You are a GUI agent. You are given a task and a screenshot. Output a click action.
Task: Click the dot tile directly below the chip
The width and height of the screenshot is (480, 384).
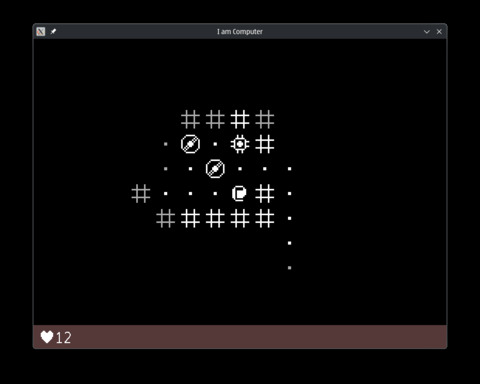(x=240, y=169)
